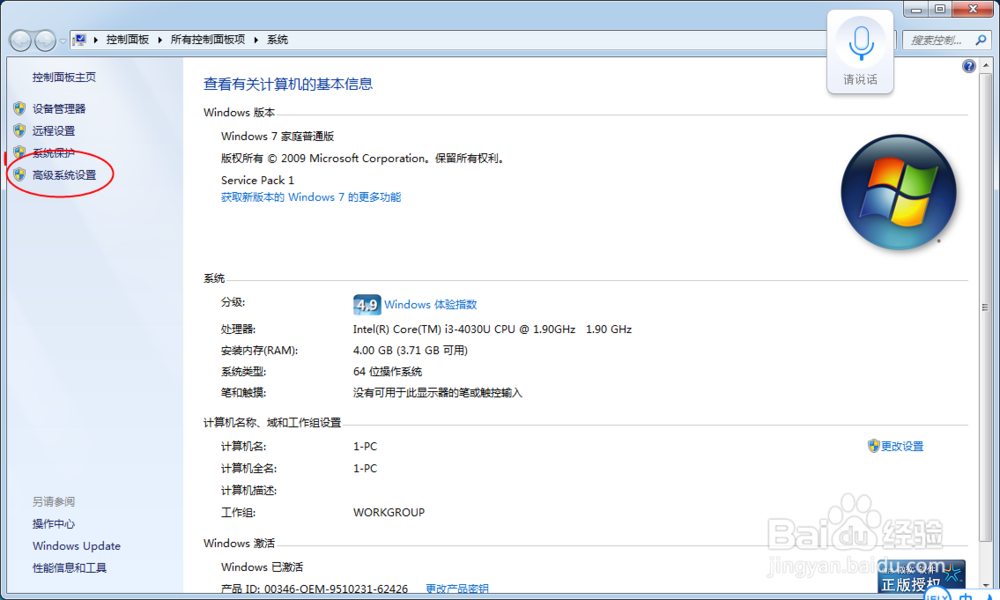The height and width of the screenshot is (600, 1000).
Task: Open 设备管理器 sidebar link
Action: click(59, 108)
